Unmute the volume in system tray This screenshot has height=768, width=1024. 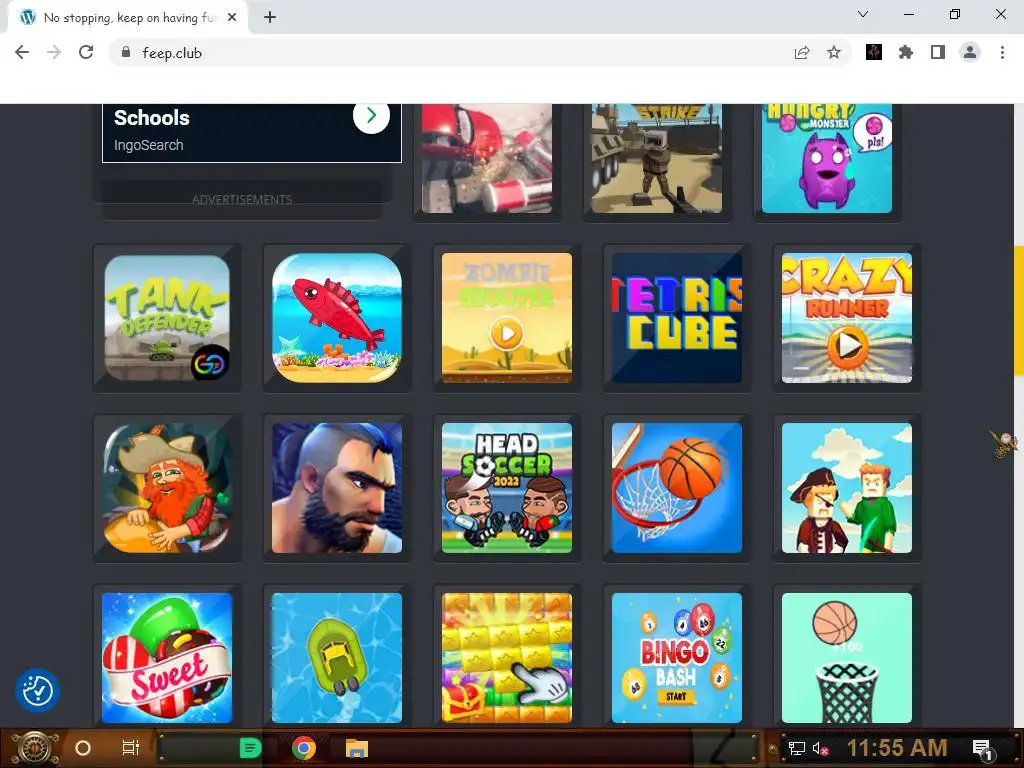(x=820, y=748)
